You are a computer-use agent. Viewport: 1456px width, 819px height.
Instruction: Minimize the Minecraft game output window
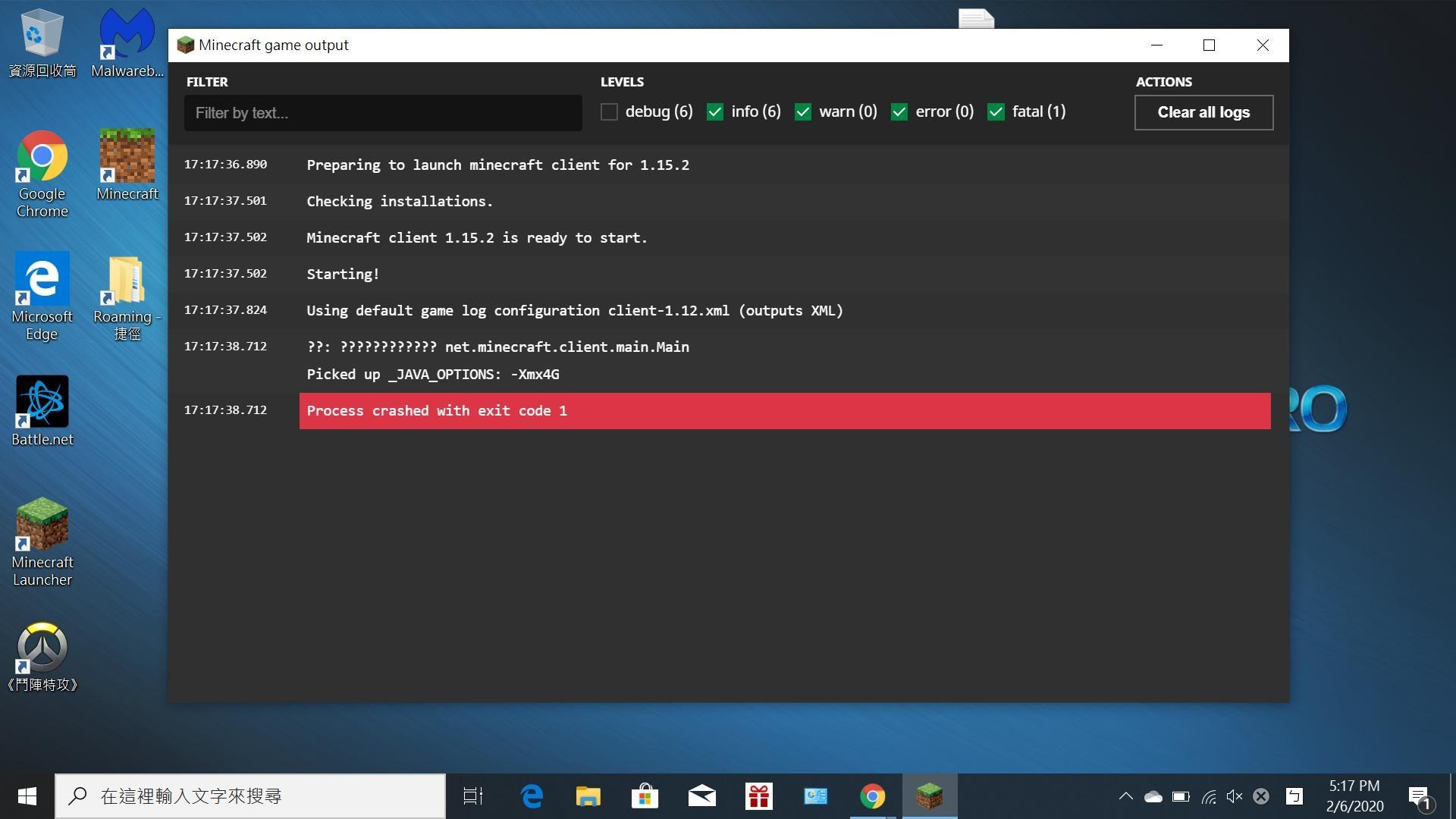click(1156, 45)
